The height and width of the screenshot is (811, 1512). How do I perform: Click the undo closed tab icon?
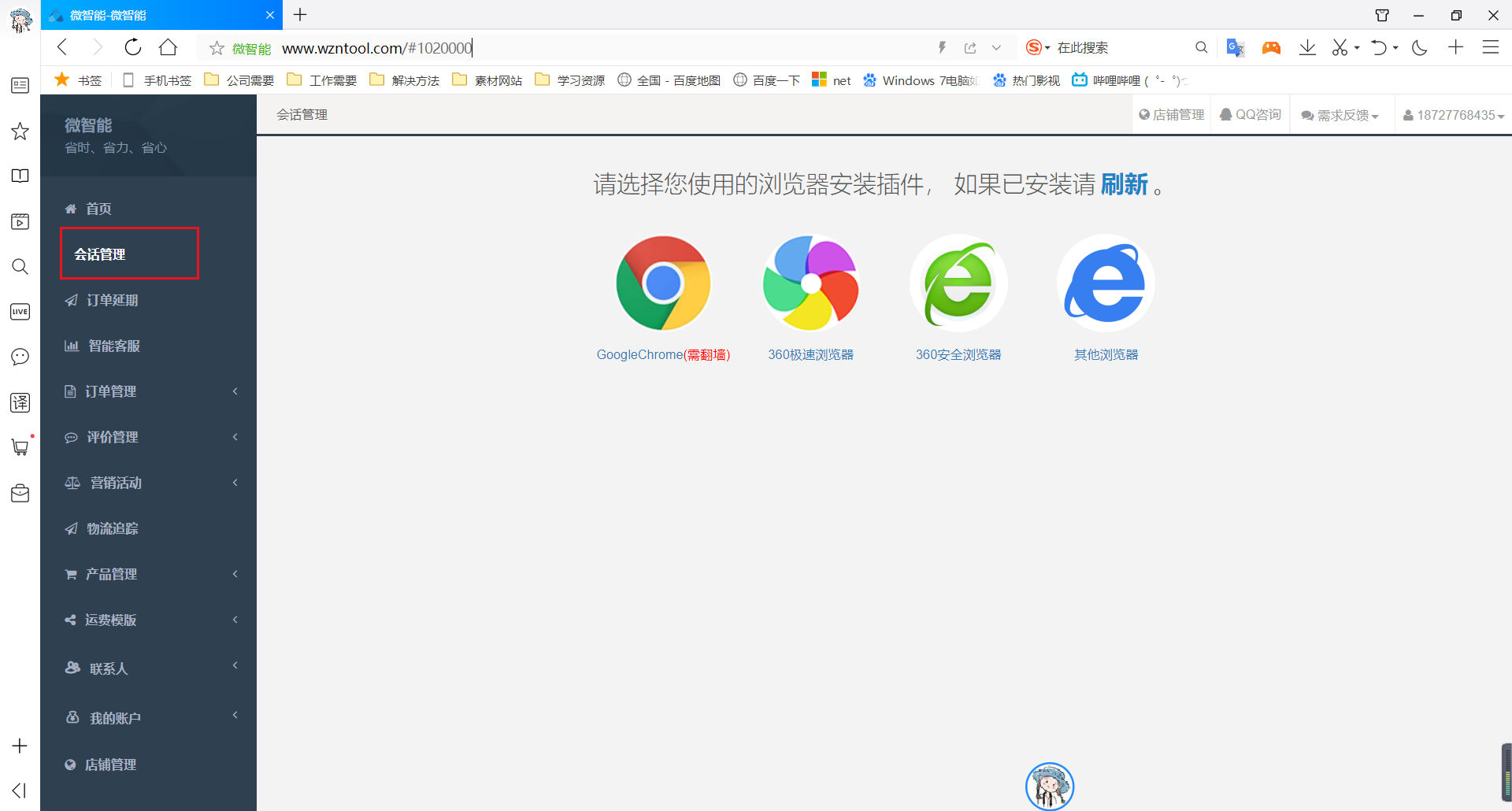[x=1379, y=47]
